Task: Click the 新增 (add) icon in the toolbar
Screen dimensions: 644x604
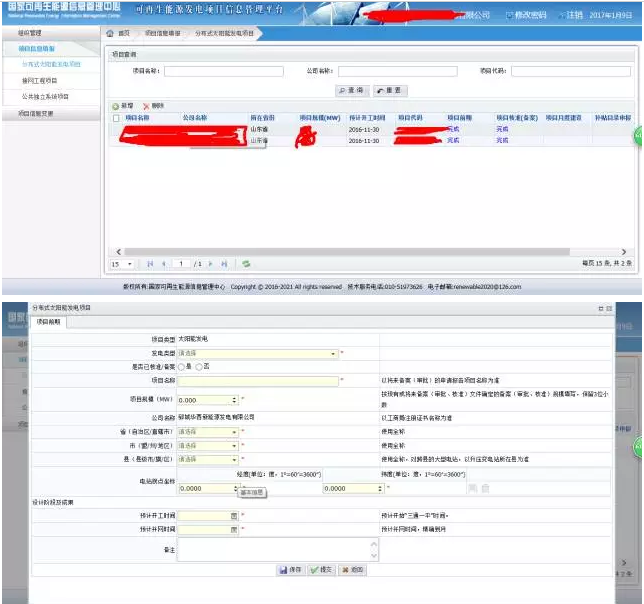Action: coord(115,106)
